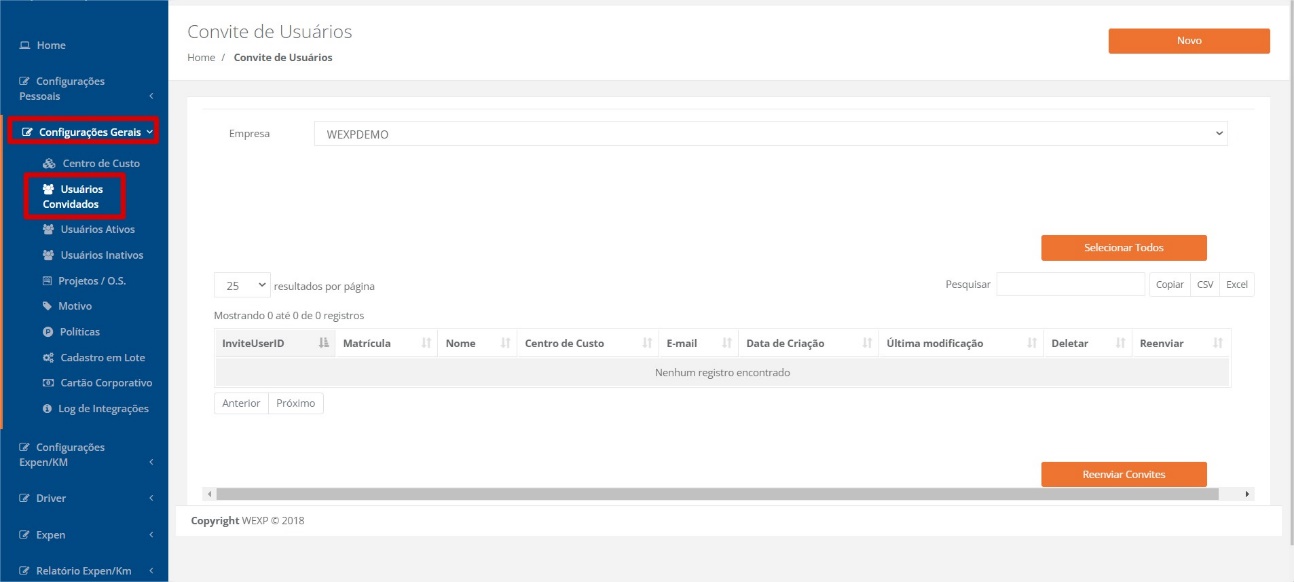Sort by Nome column sort icon
This screenshot has height=582, width=1294.
click(x=506, y=343)
